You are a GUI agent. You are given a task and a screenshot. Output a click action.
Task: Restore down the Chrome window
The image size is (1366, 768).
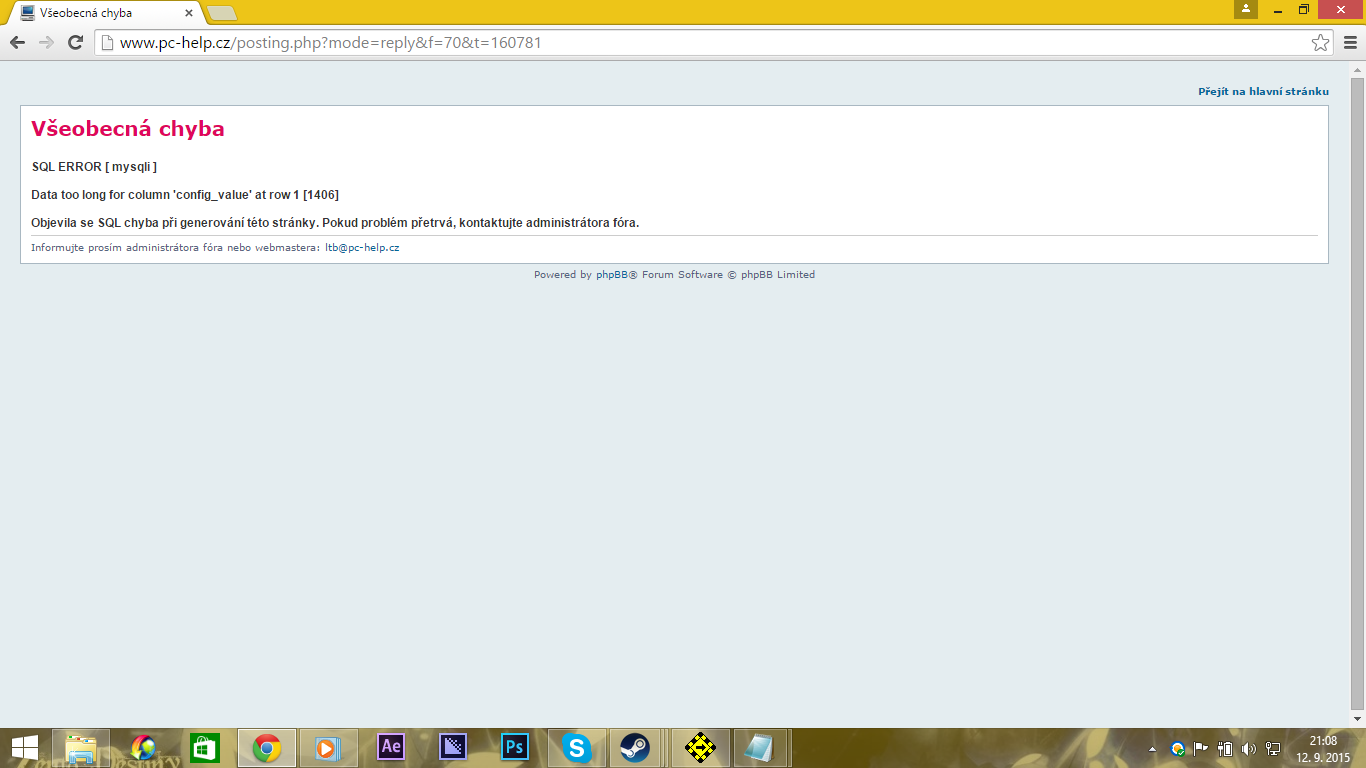[x=1304, y=9]
